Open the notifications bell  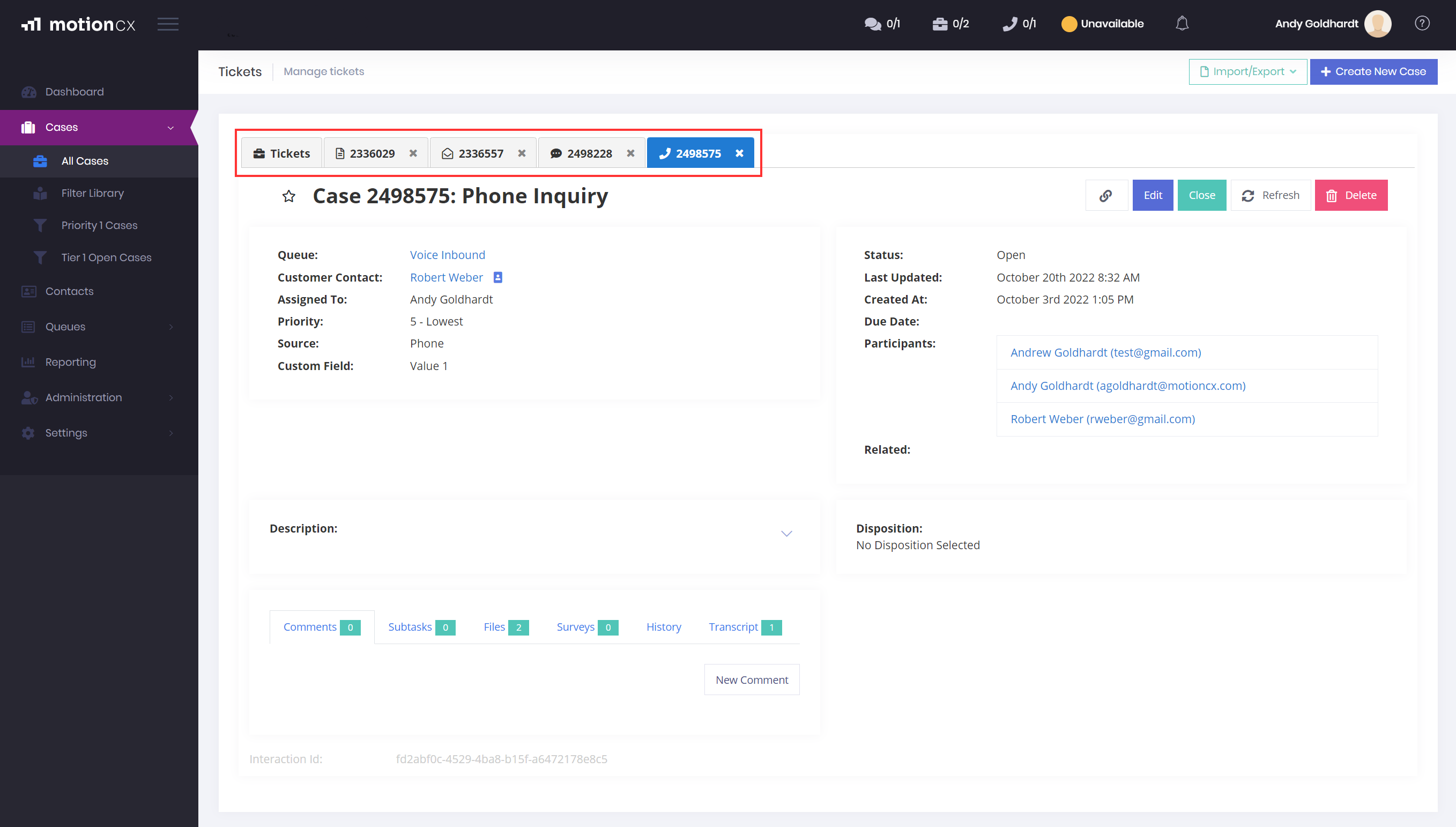click(1182, 23)
